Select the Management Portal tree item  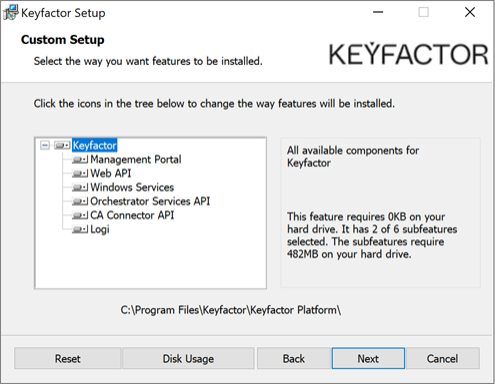coord(136,160)
